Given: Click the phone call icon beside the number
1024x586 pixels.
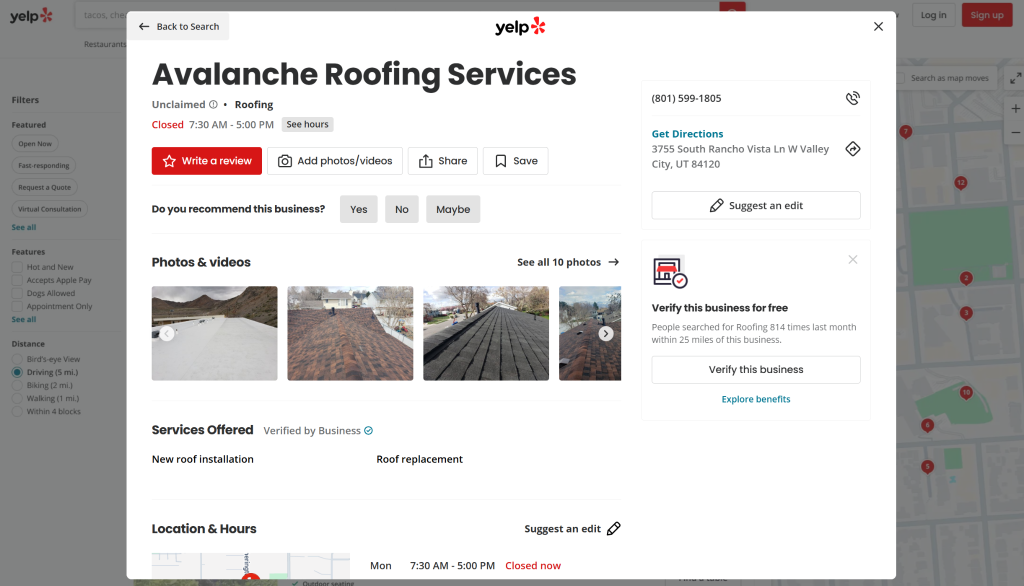Looking at the screenshot, I should (852, 98).
